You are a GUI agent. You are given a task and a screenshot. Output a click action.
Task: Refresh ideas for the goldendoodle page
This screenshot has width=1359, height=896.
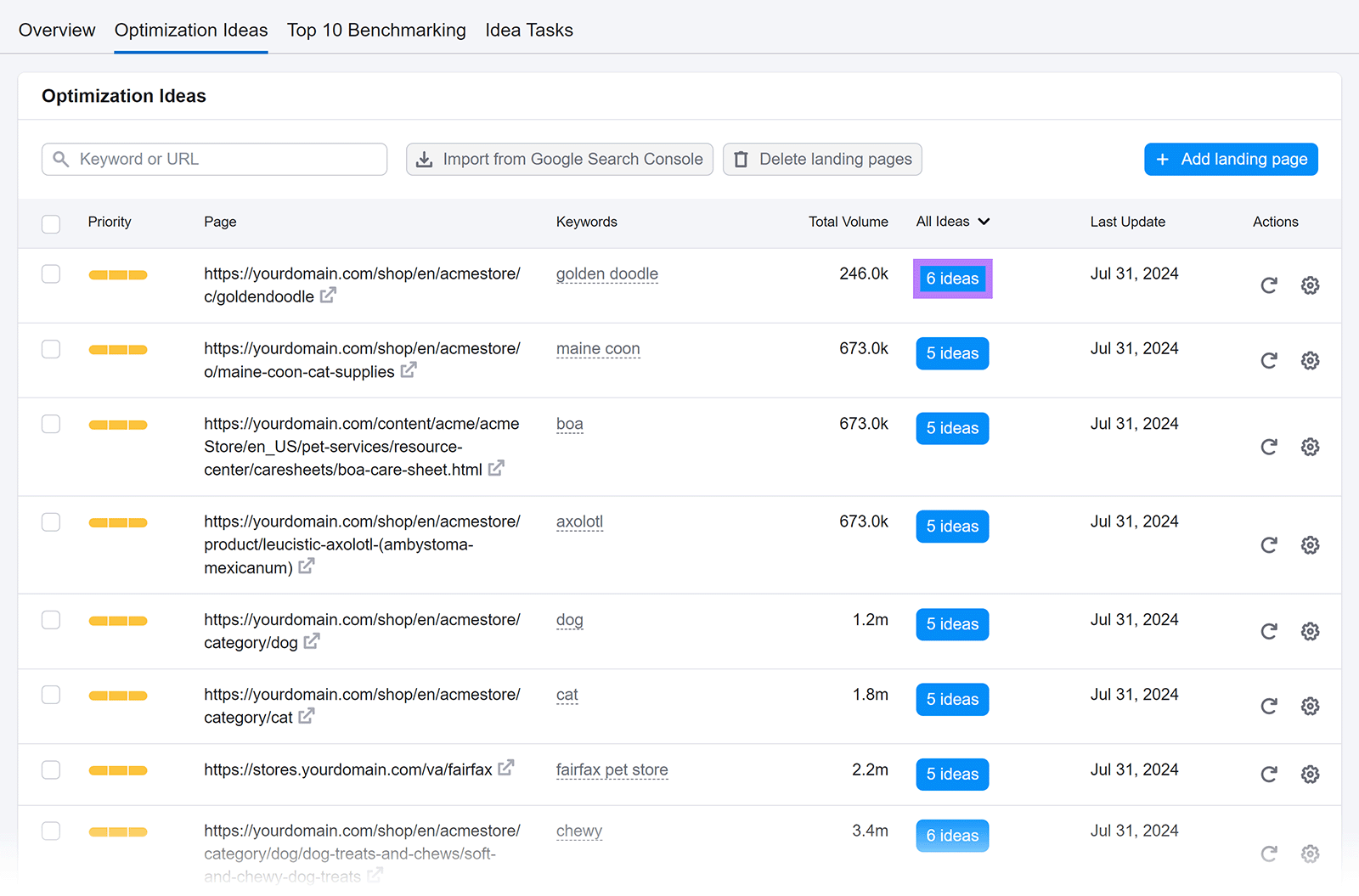click(x=1268, y=285)
